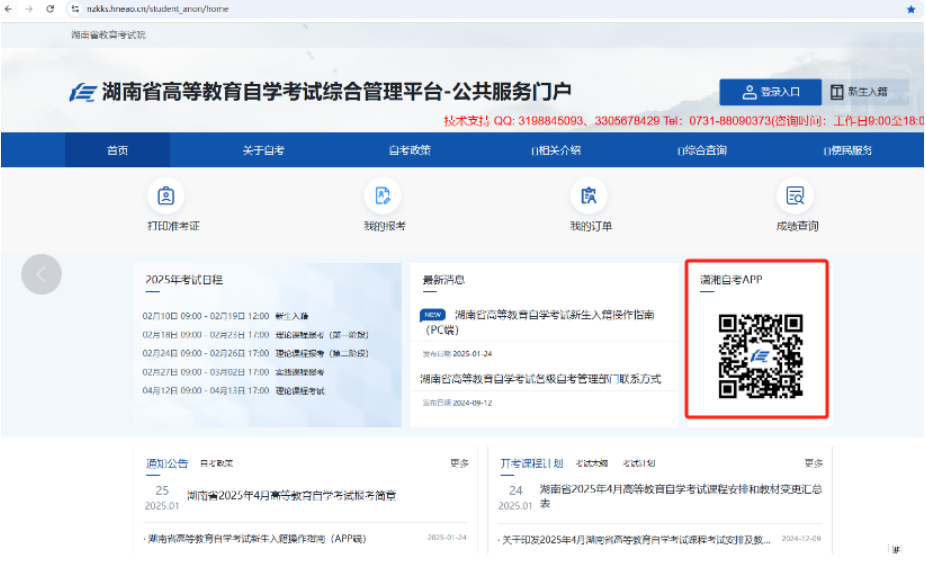This screenshot has width=926, height=568.
Task: Click the 湖湘自考APP QR code image
Action: click(x=760, y=355)
